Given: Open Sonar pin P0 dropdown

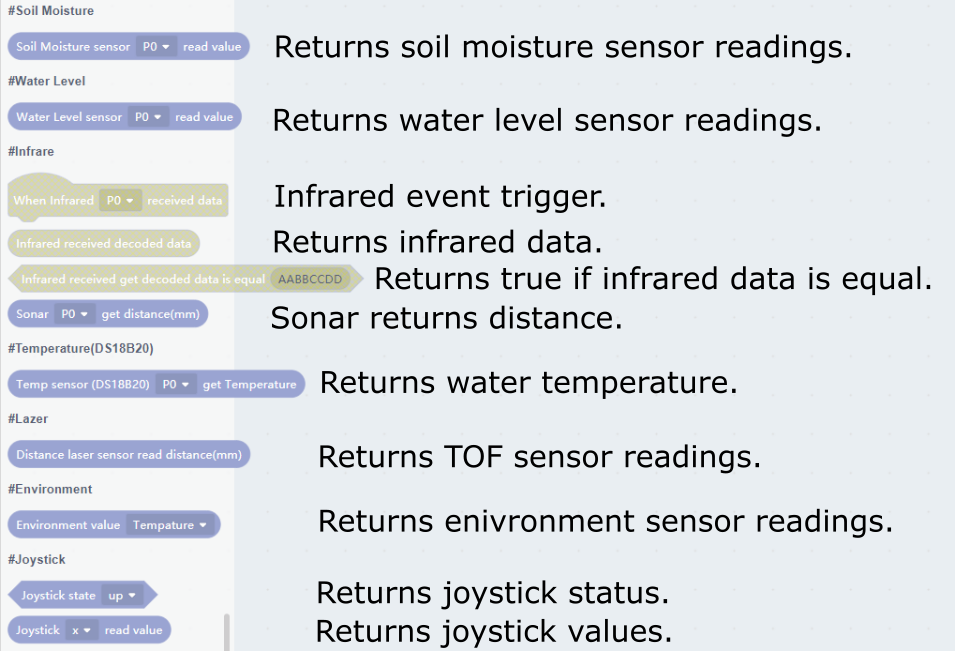Looking at the screenshot, I should pyautogui.click(x=75, y=314).
